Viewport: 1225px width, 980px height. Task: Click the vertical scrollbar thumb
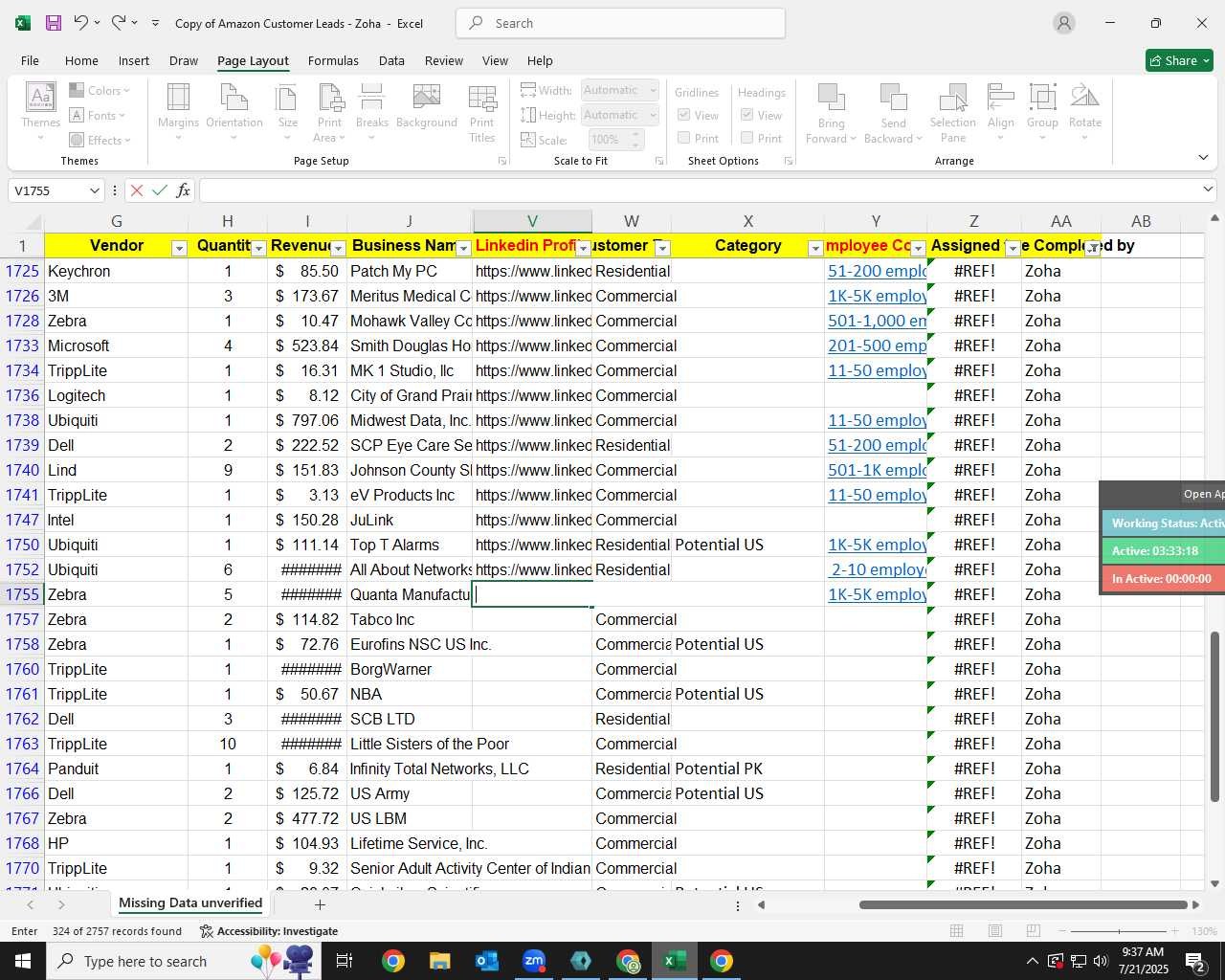(x=1215, y=716)
